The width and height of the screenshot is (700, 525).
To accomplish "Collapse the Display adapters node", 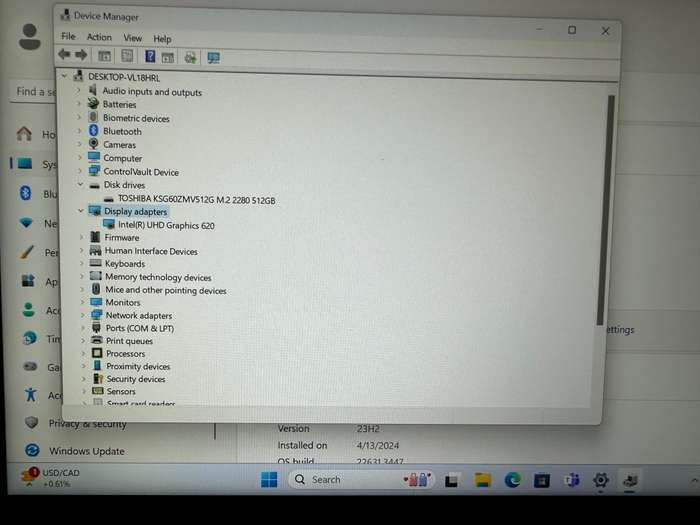I will coord(81,210).
